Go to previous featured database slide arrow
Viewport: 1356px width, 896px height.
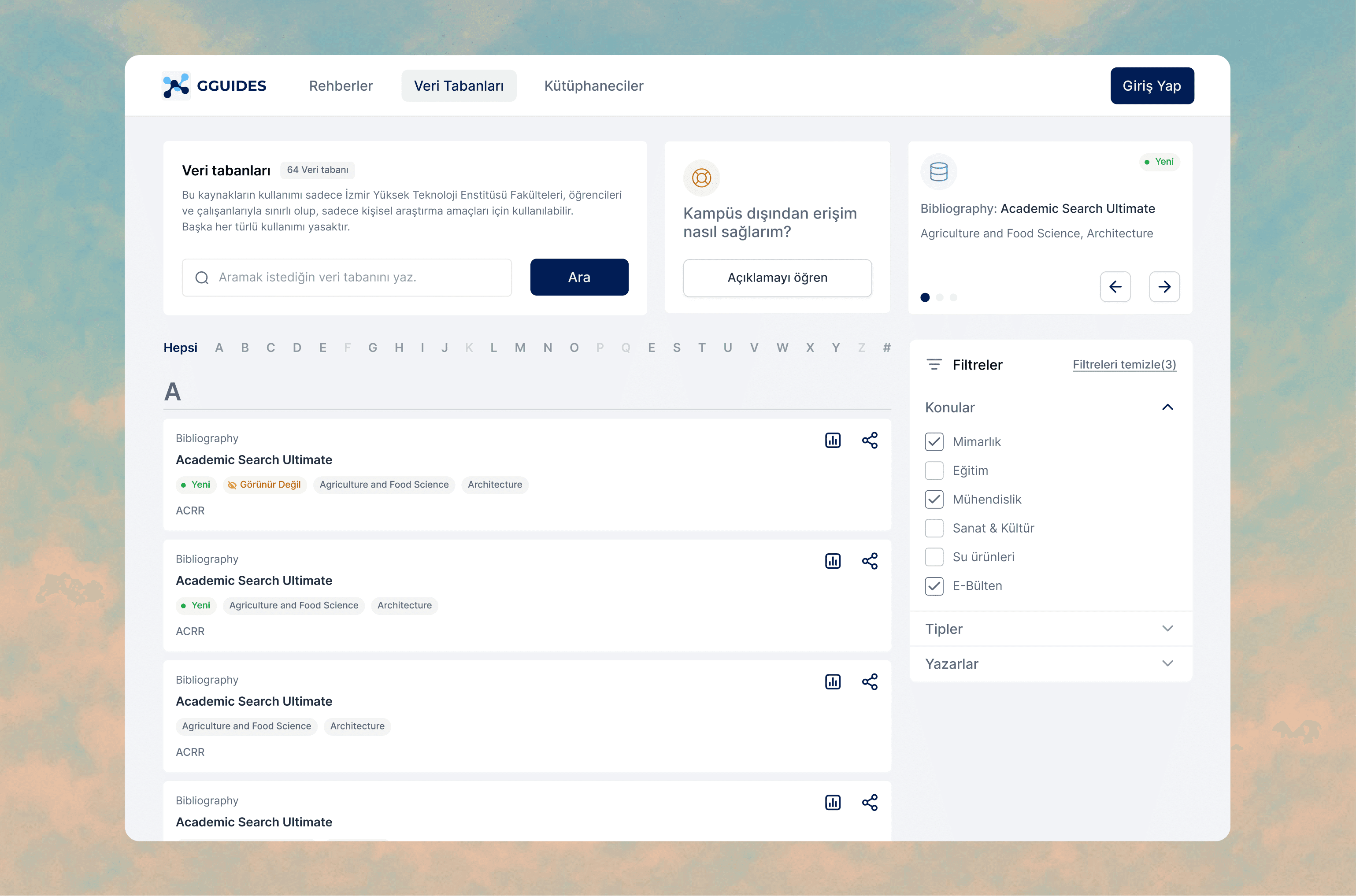coord(1115,286)
